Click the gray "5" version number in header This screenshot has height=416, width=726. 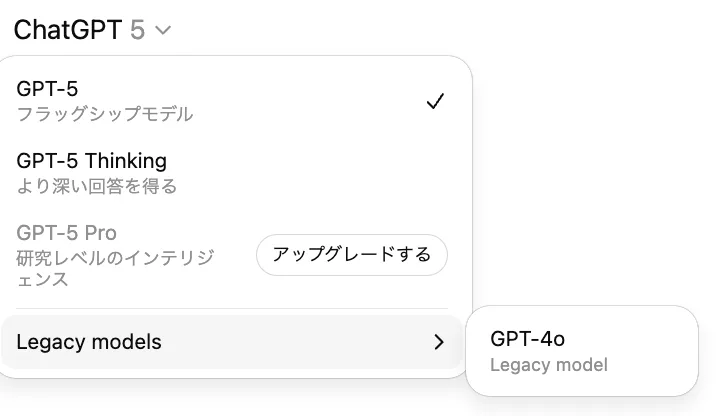tap(138, 30)
